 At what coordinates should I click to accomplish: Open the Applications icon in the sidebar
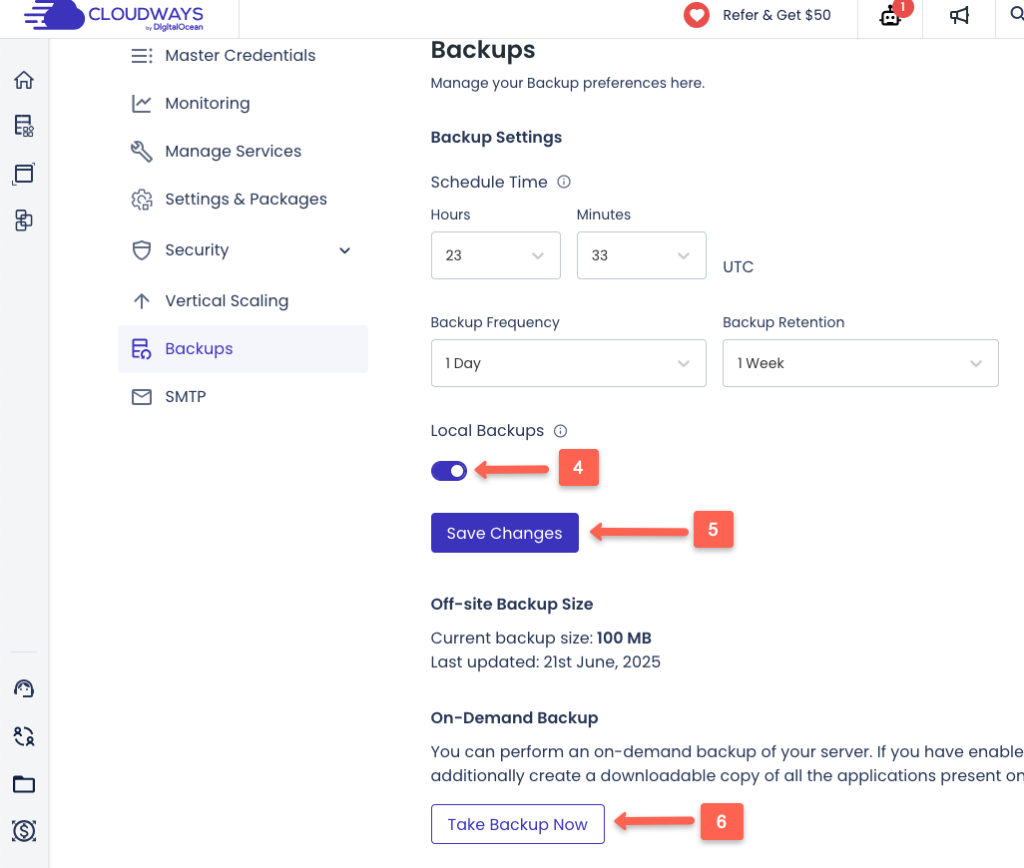point(23,172)
